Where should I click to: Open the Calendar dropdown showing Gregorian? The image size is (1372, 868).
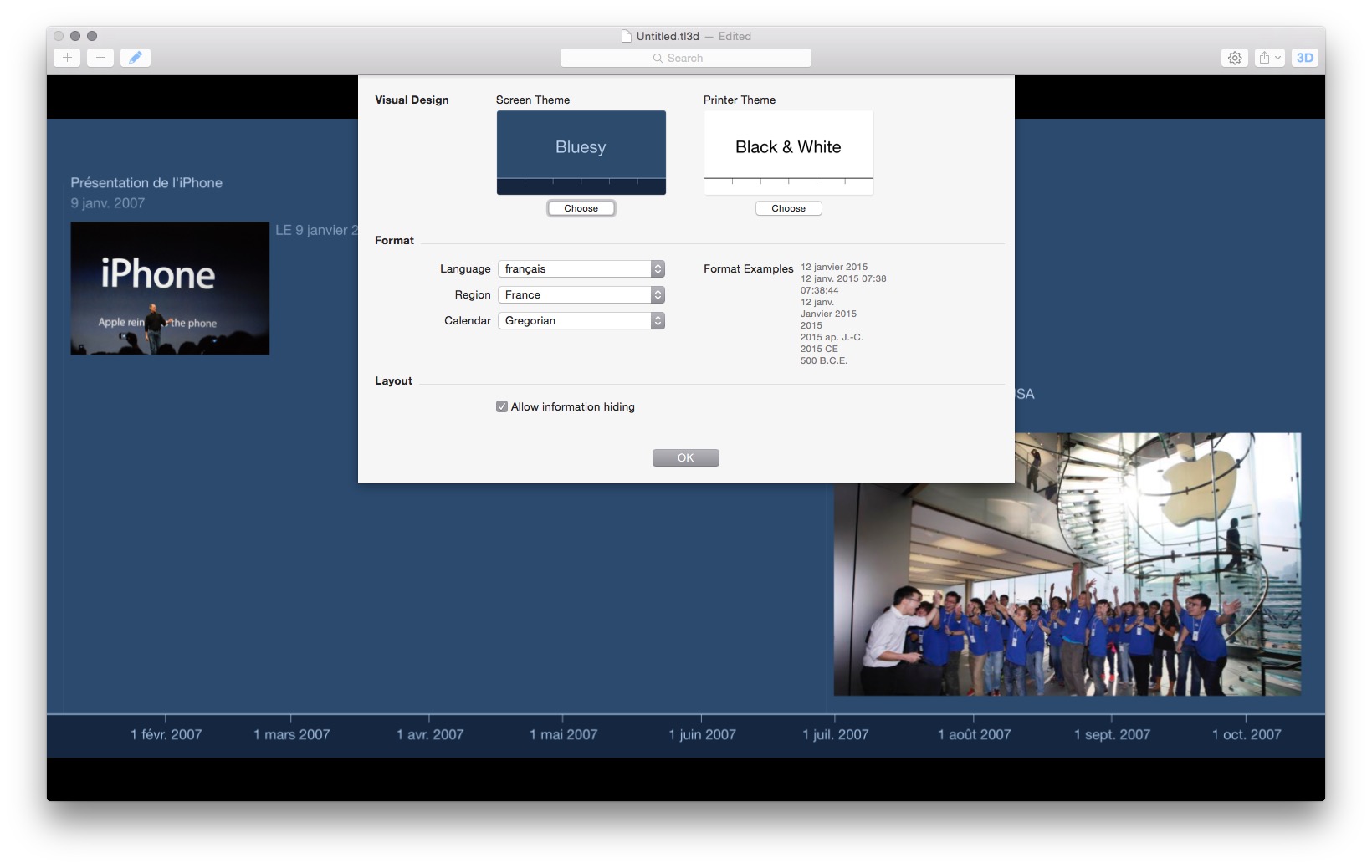pos(581,320)
